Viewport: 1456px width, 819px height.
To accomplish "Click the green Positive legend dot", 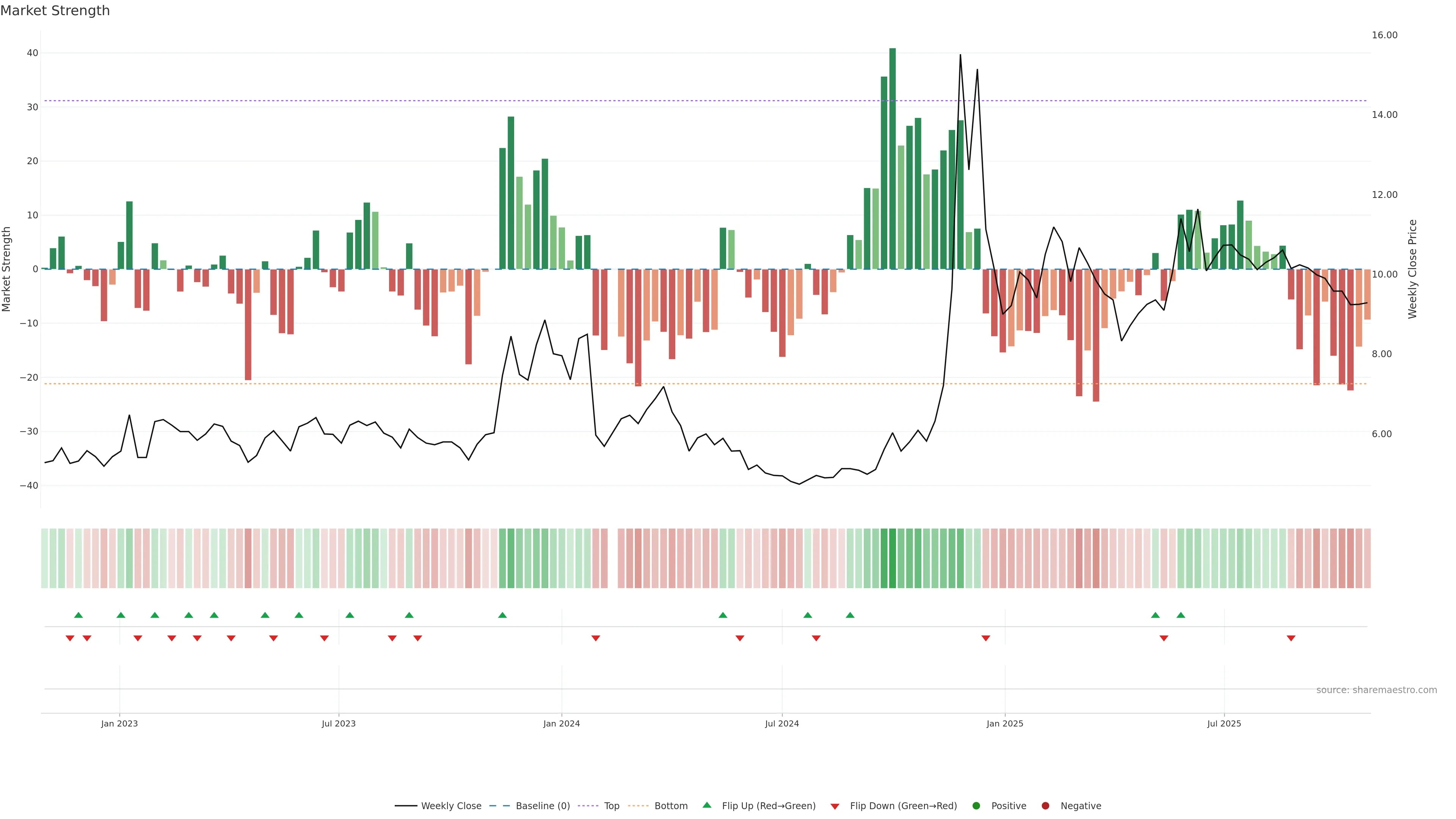I will click(x=976, y=806).
